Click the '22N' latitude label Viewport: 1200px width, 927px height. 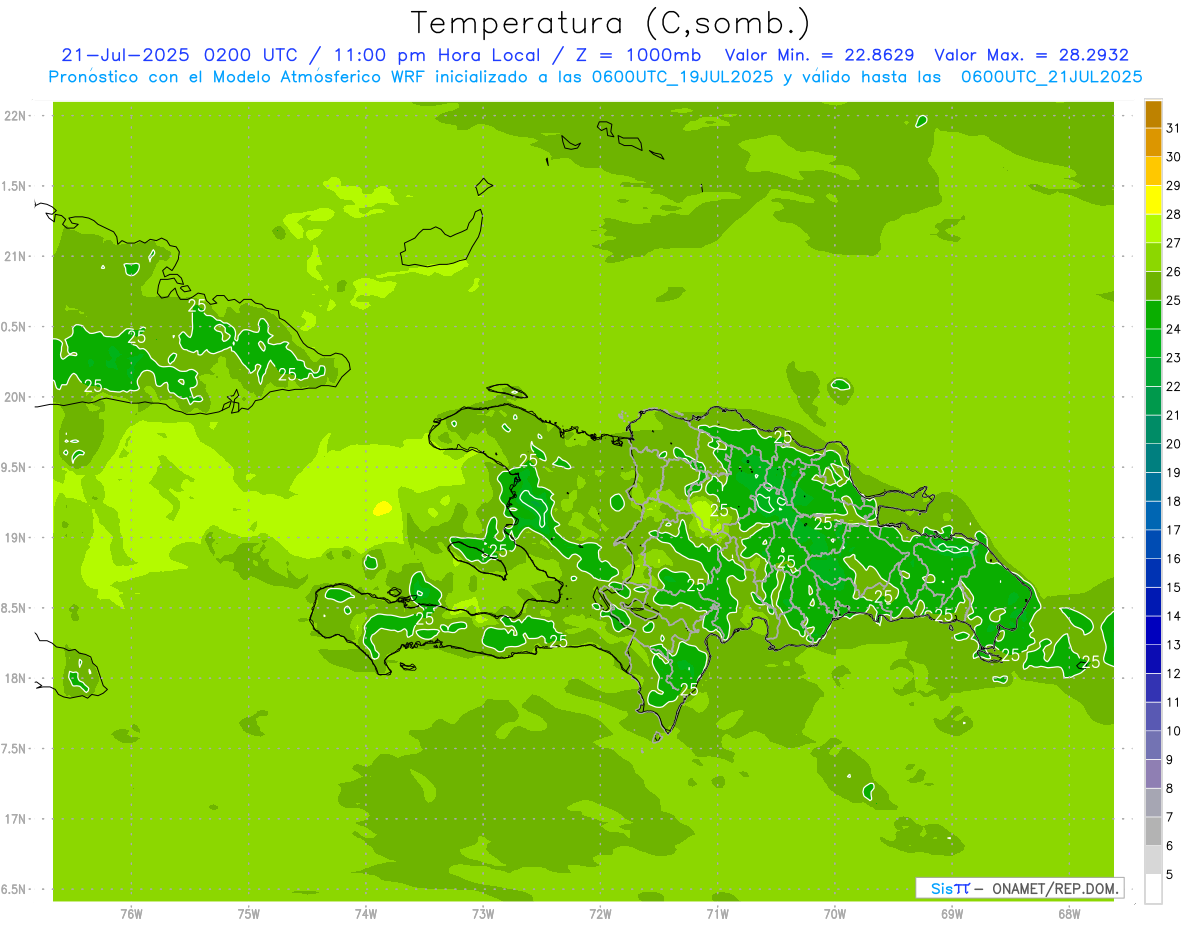click(16, 116)
